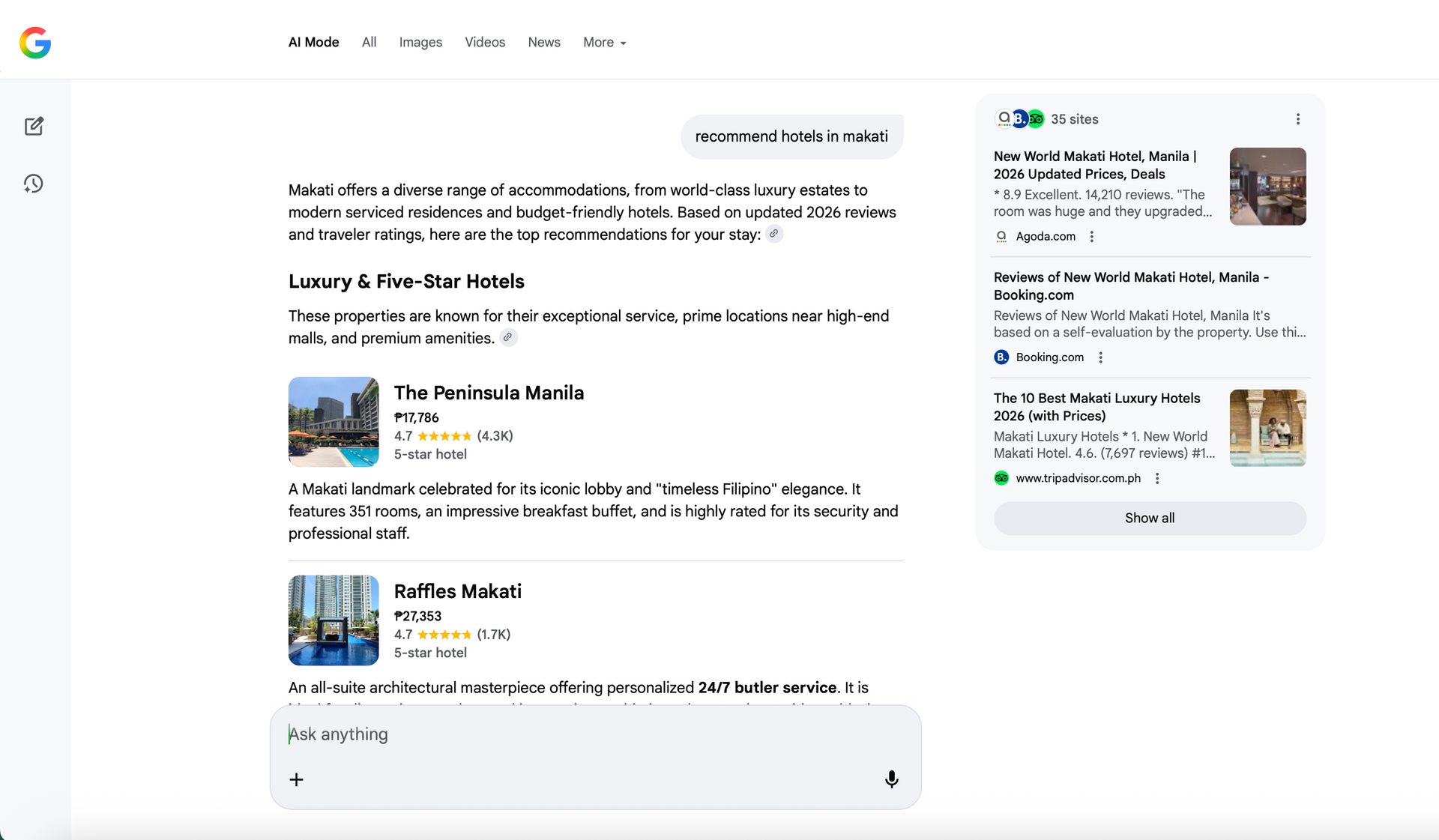The width and height of the screenshot is (1439, 840).
Task: Switch to the News tab
Action: pos(544,43)
